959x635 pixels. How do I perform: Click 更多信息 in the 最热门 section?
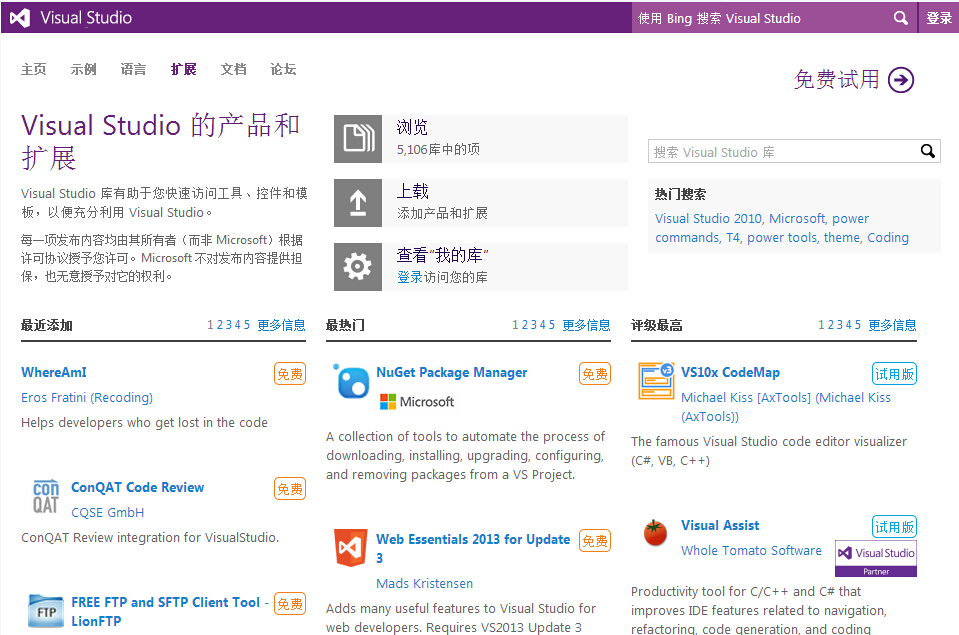587,325
